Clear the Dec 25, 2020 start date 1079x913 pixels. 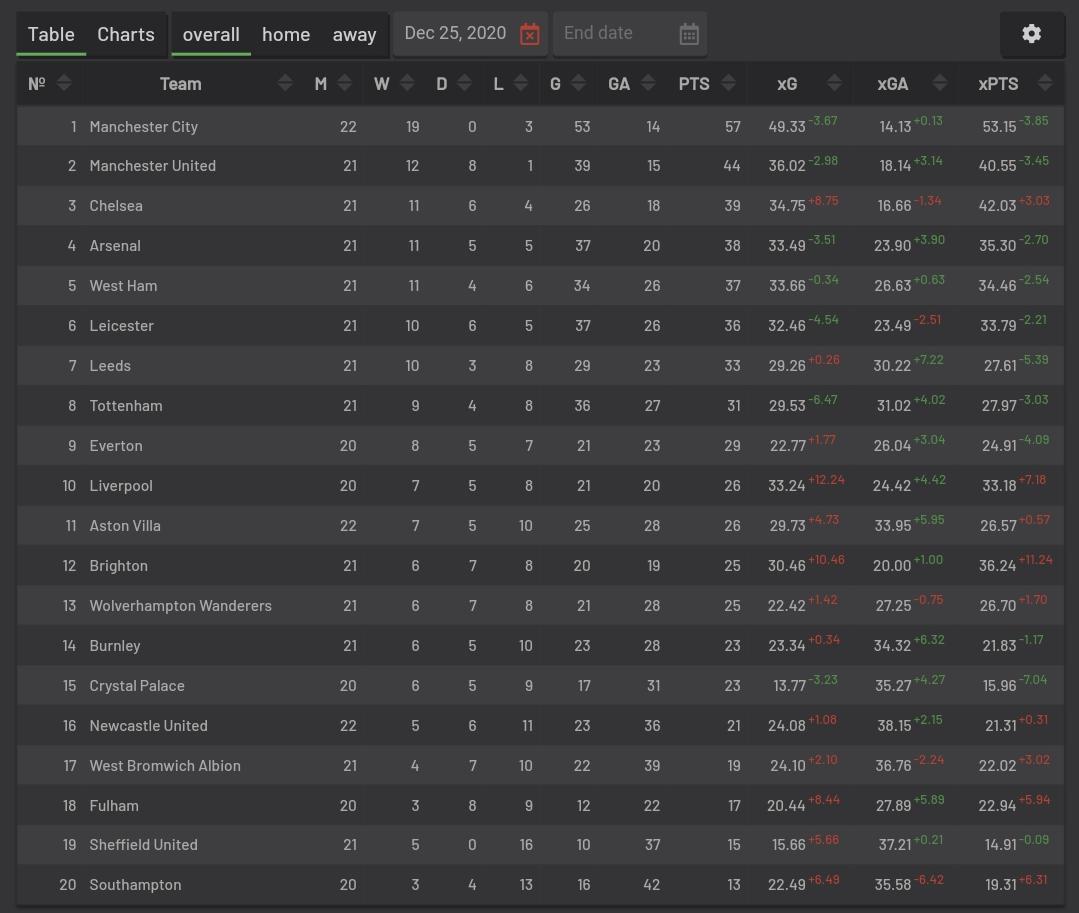tap(529, 33)
